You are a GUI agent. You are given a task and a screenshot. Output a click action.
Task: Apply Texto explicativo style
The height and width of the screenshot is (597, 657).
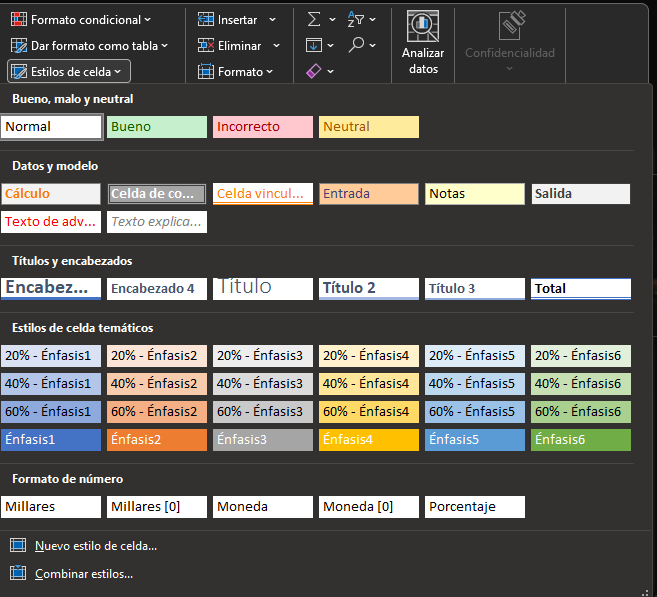tap(157, 222)
